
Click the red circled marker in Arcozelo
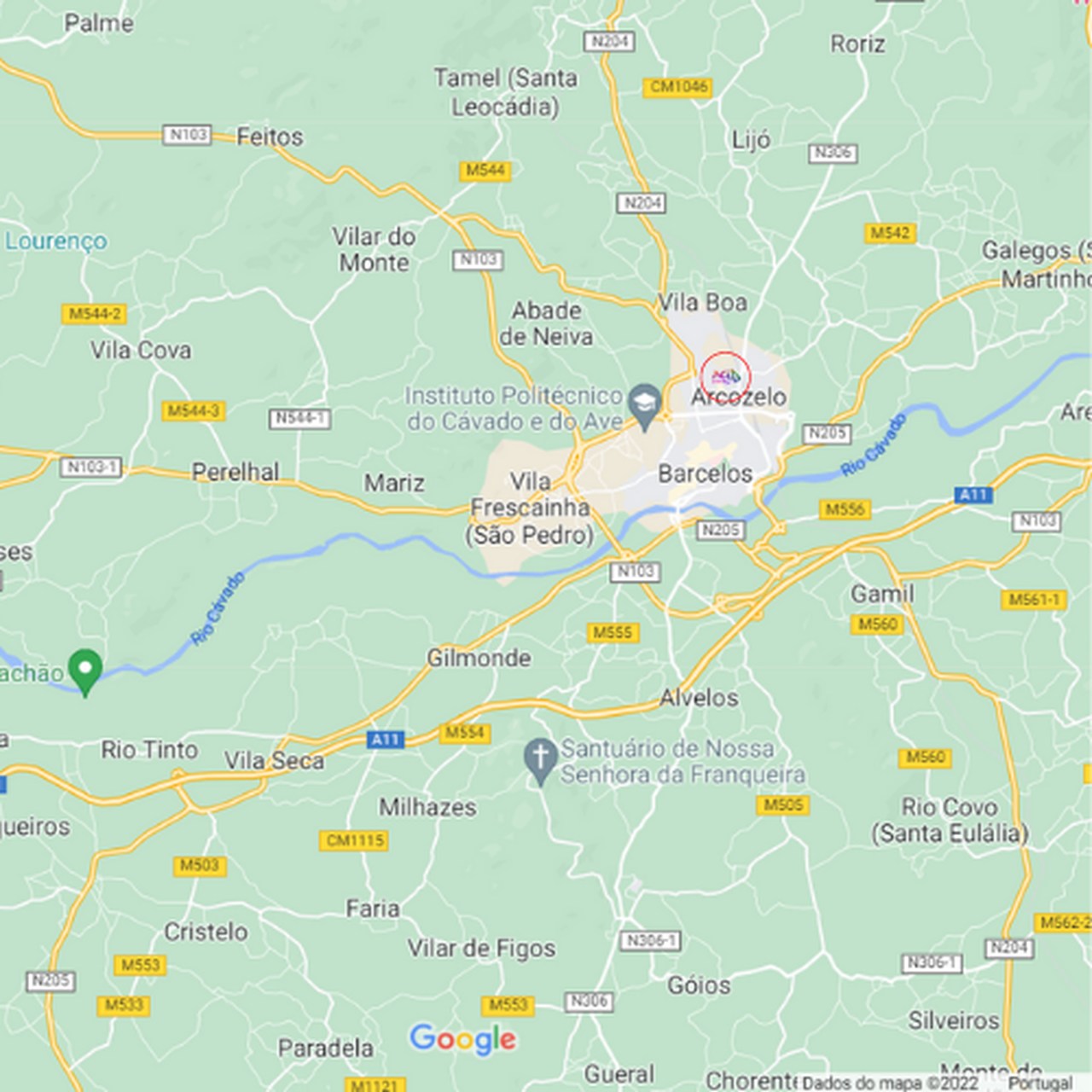pyautogui.click(x=726, y=376)
